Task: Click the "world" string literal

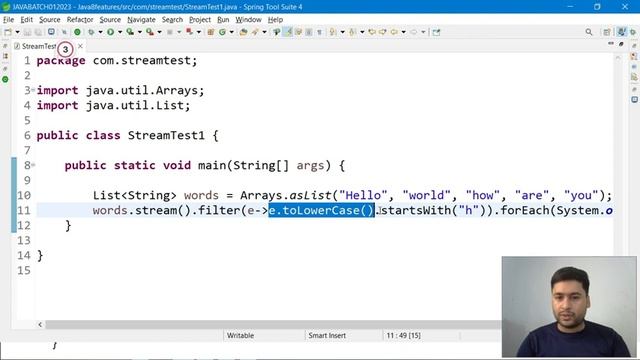Action: [x=427, y=195]
